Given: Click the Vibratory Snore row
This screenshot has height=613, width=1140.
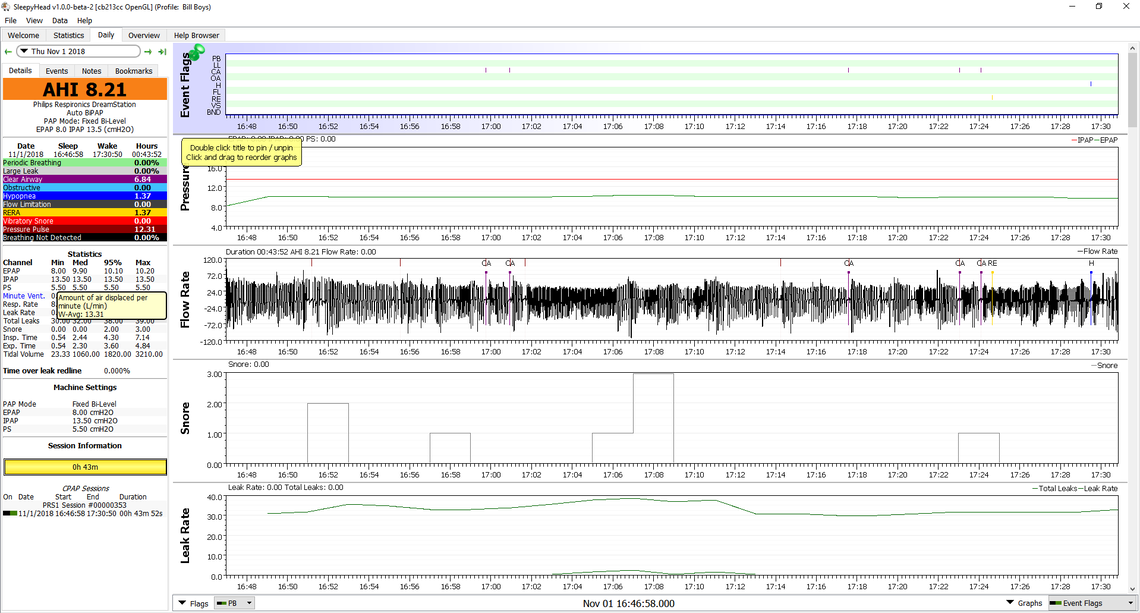Looking at the screenshot, I should (x=84, y=221).
